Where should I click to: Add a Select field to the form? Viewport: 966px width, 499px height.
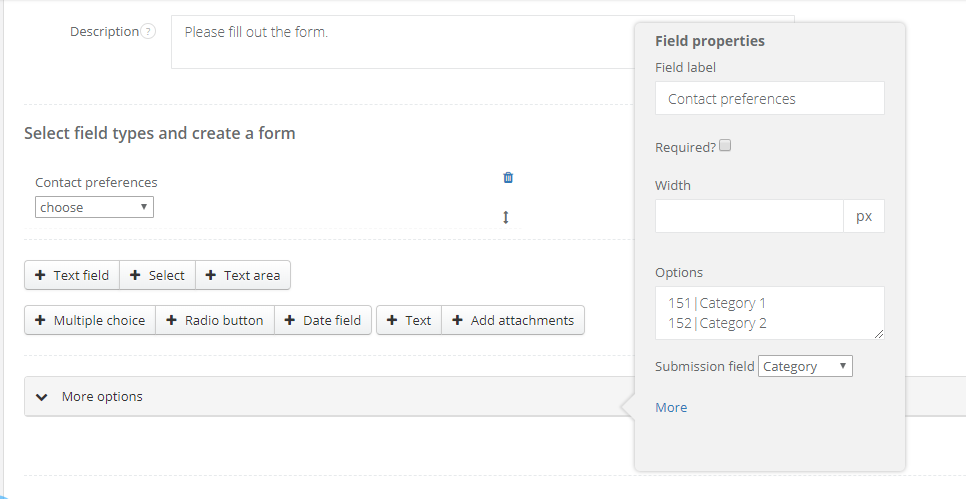(157, 275)
